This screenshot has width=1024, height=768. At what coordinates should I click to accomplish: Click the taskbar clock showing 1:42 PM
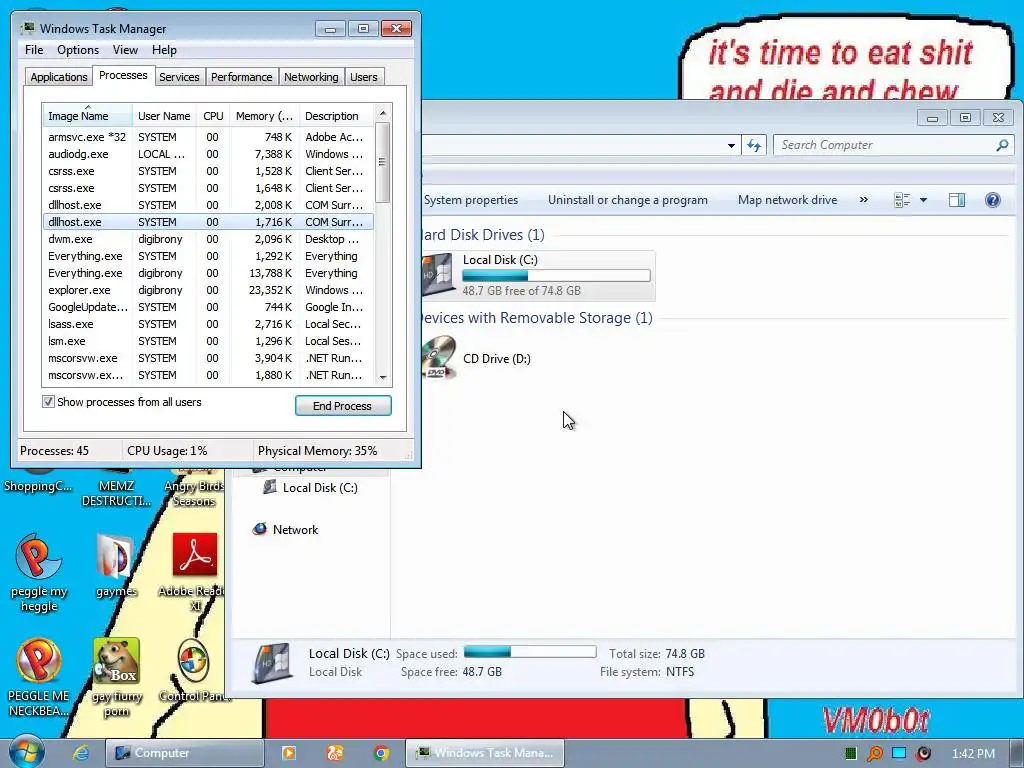pyautogui.click(x=973, y=753)
